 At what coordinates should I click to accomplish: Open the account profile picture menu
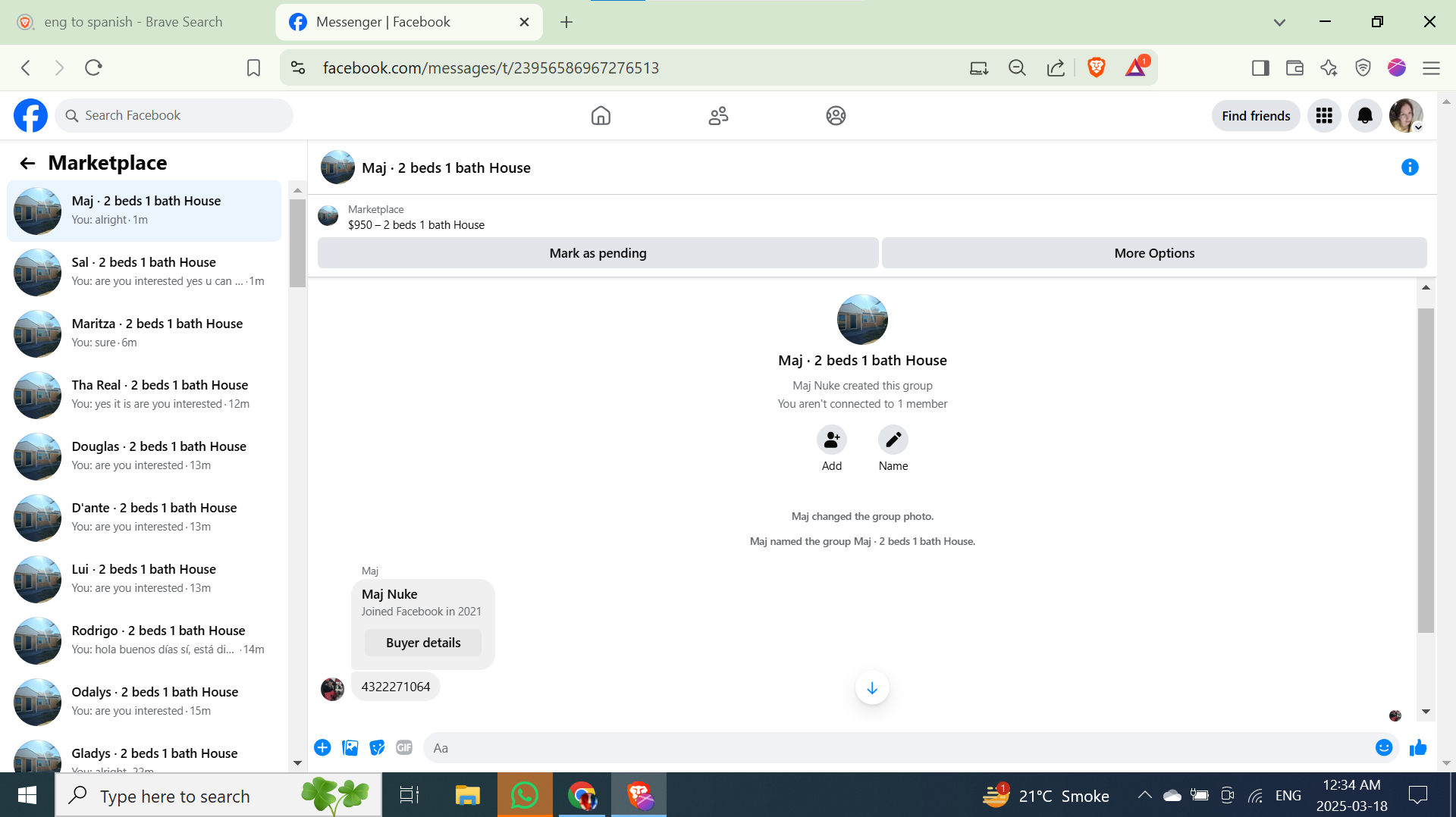pos(1406,115)
